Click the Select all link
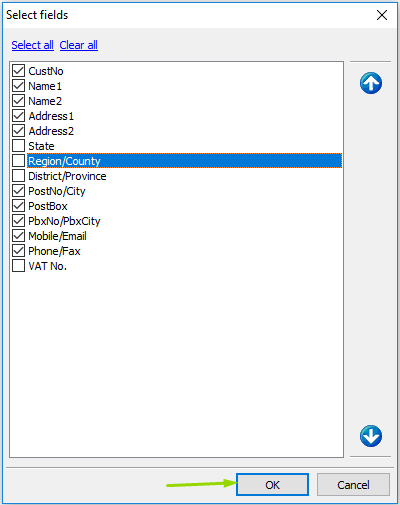The width and height of the screenshot is (400, 505). (x=33, y=45)
